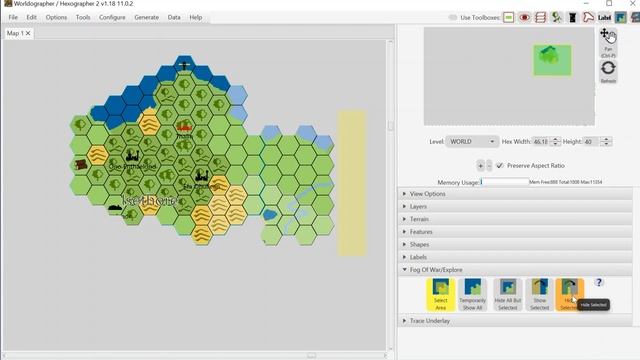Click the map's horizontal scrollbar thumb

point(311,356)
